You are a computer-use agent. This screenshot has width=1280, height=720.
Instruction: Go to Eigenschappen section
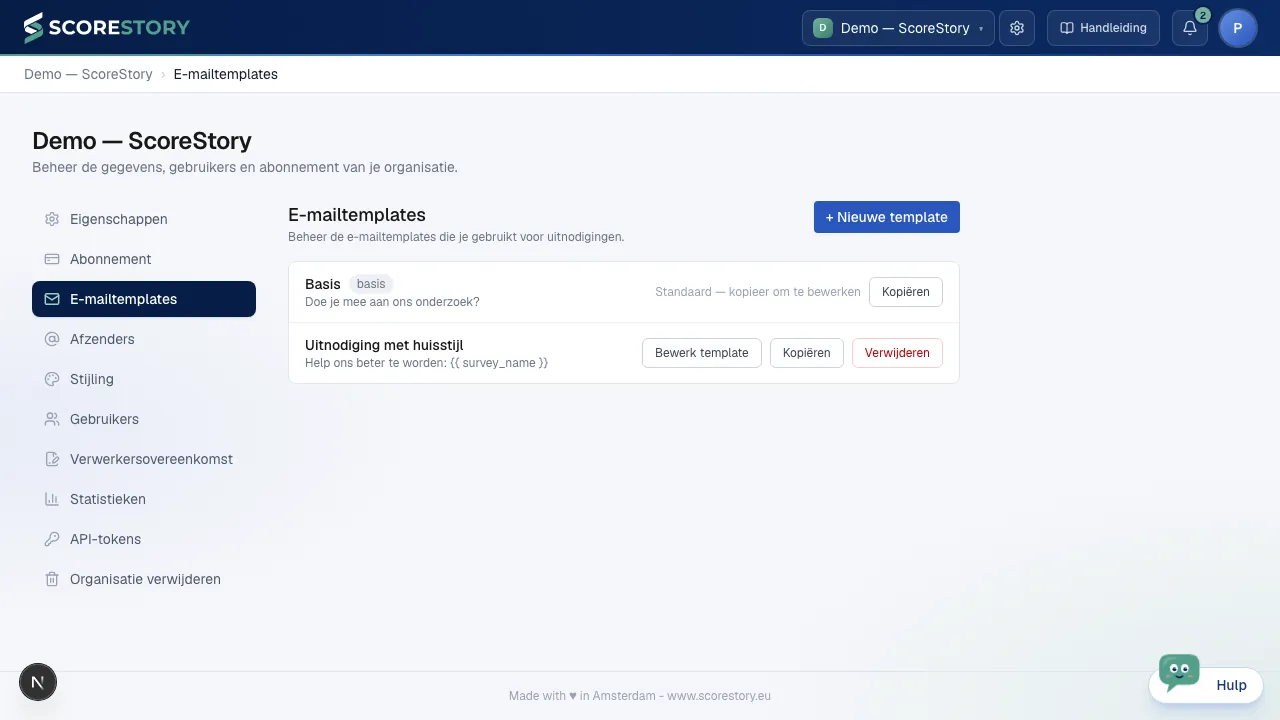[144, 219]
